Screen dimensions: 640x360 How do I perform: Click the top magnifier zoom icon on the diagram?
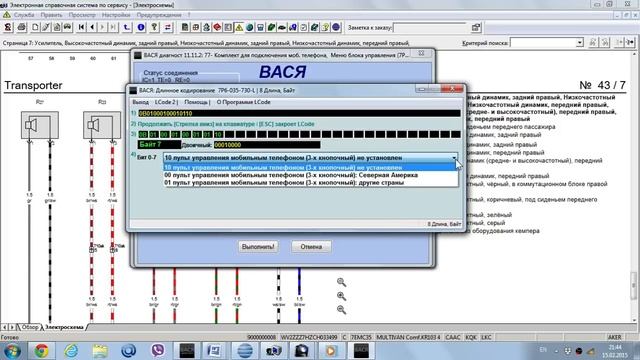341,282
